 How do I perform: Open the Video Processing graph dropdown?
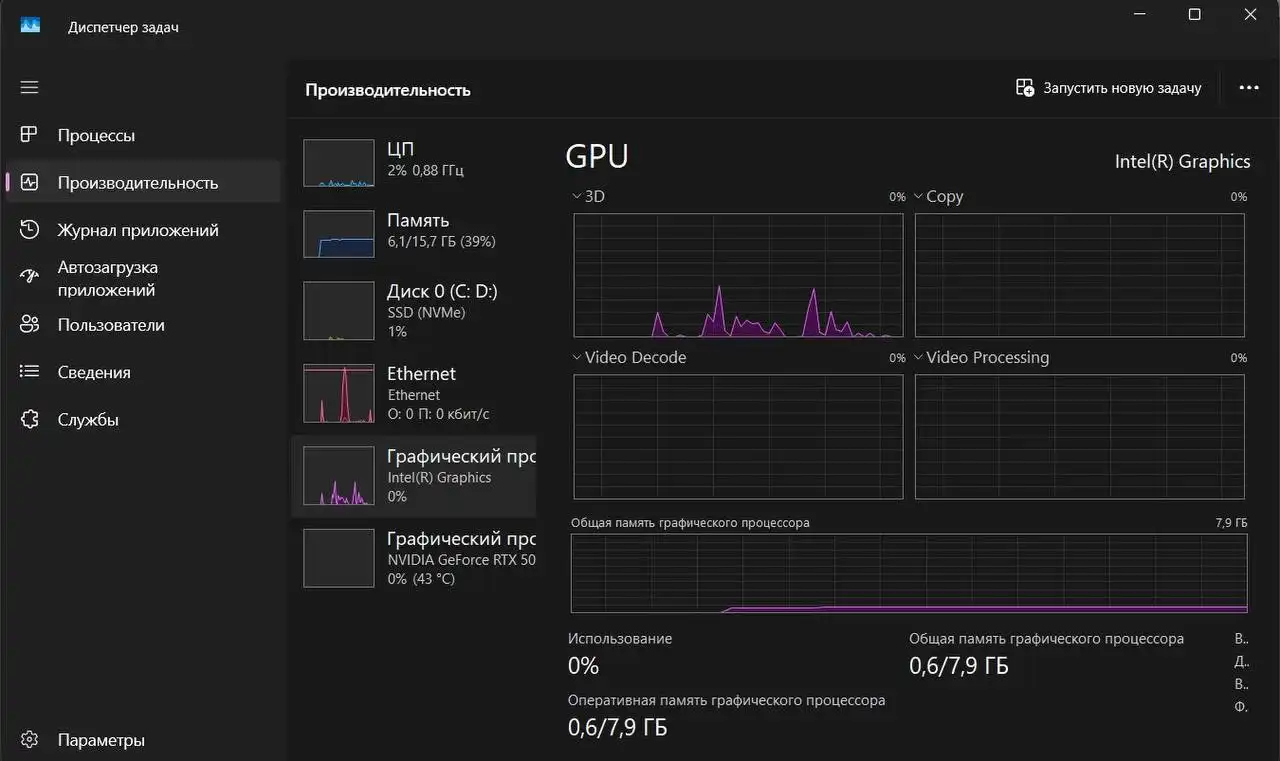pyautogui.click(x=918, y=358)
